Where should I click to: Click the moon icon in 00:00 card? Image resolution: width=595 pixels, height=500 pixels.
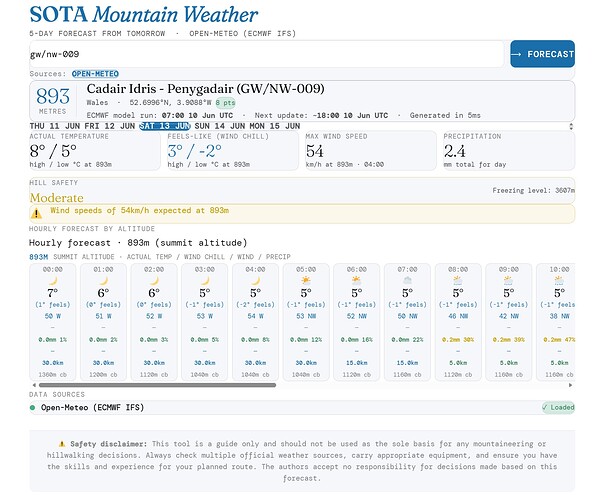click(53, 281)
